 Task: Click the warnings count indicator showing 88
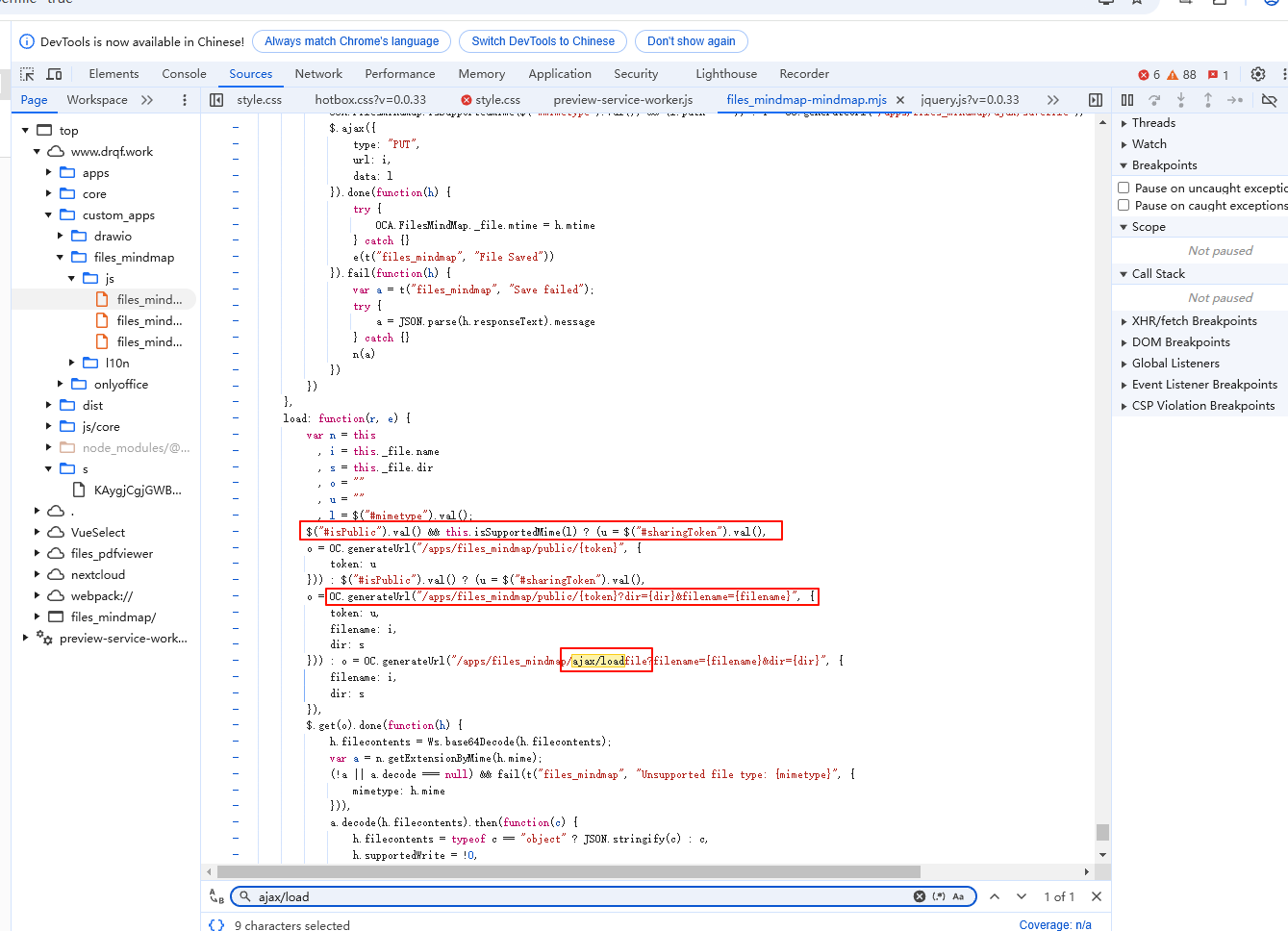pos(1182,74)
